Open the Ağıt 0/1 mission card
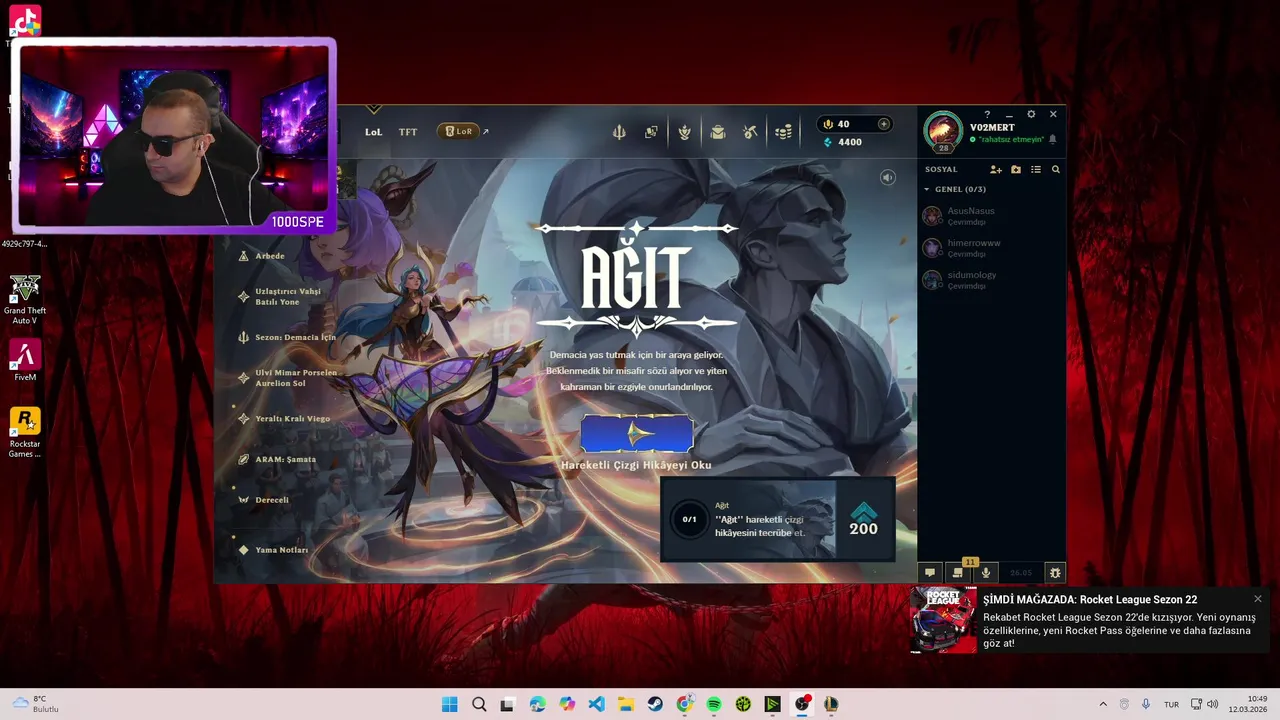The image size is (1280, 720). [777, 519]
